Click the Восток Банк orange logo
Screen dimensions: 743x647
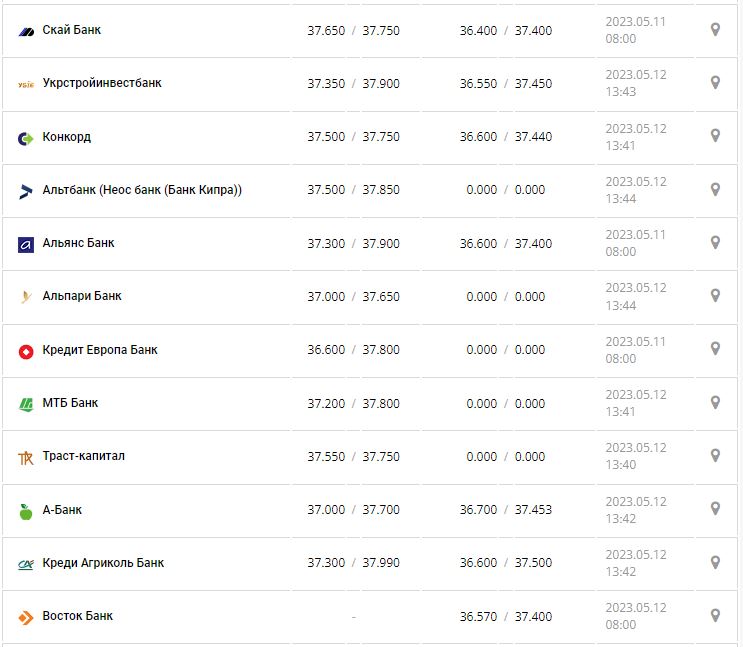26,617
